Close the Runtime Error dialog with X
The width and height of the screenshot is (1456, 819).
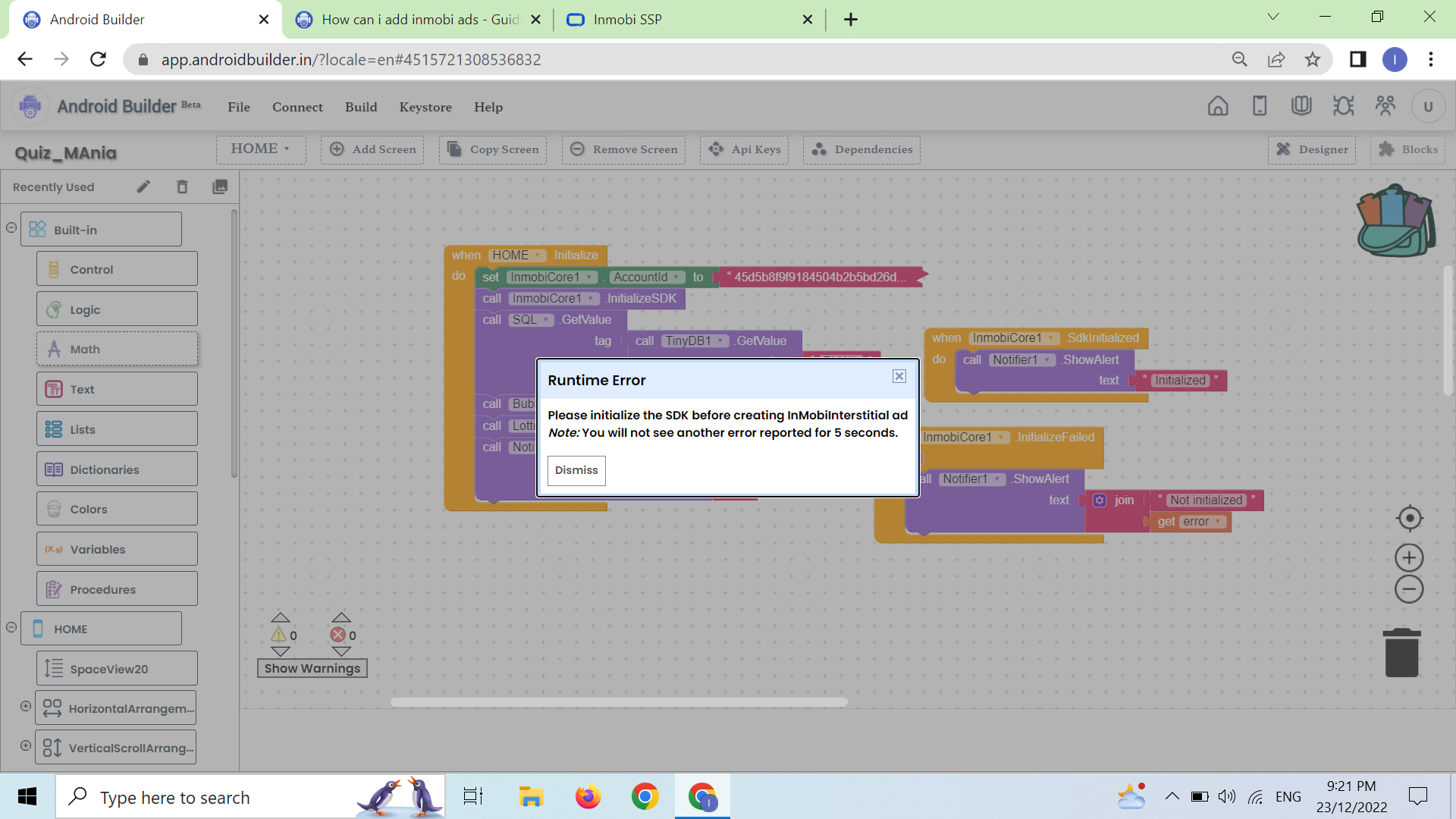pyautogui.click(x=899, y=376)
